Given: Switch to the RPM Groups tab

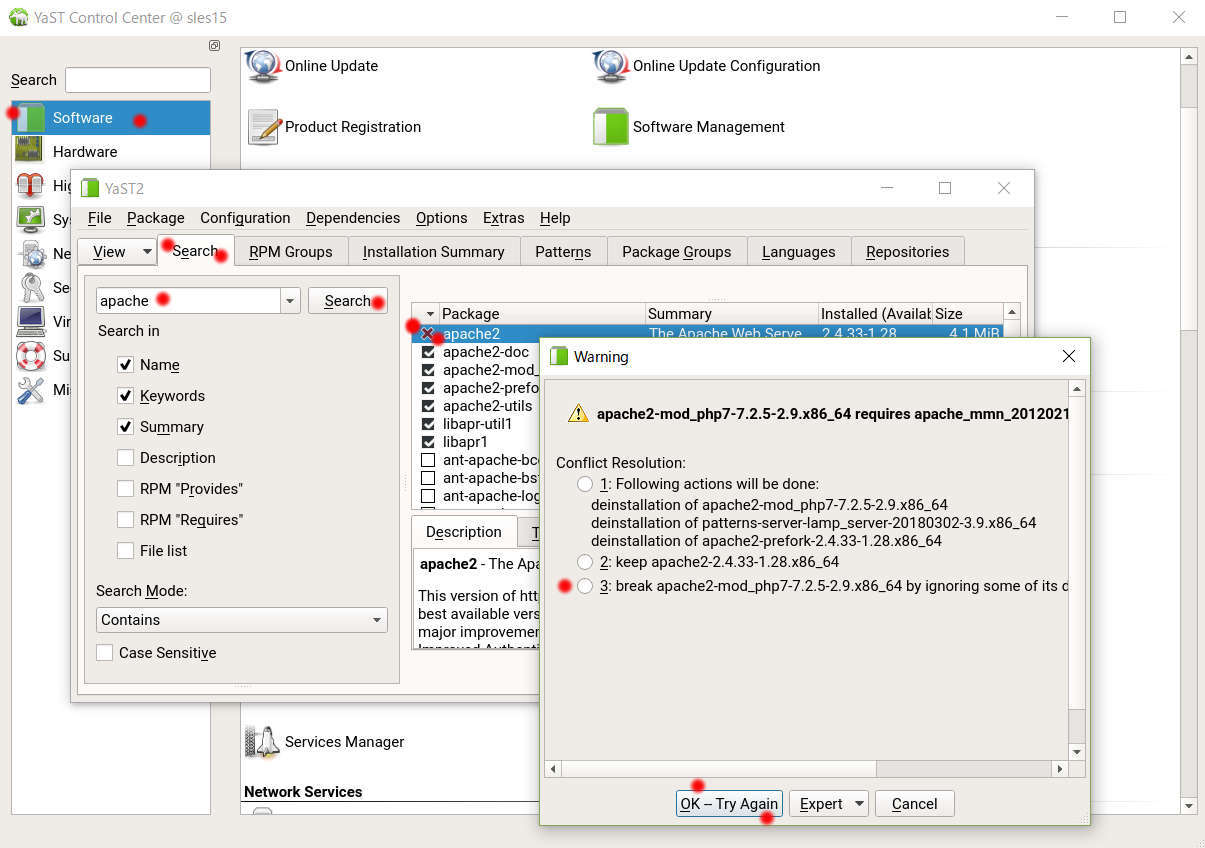Looking at the screenshot, I should (291, 252).
